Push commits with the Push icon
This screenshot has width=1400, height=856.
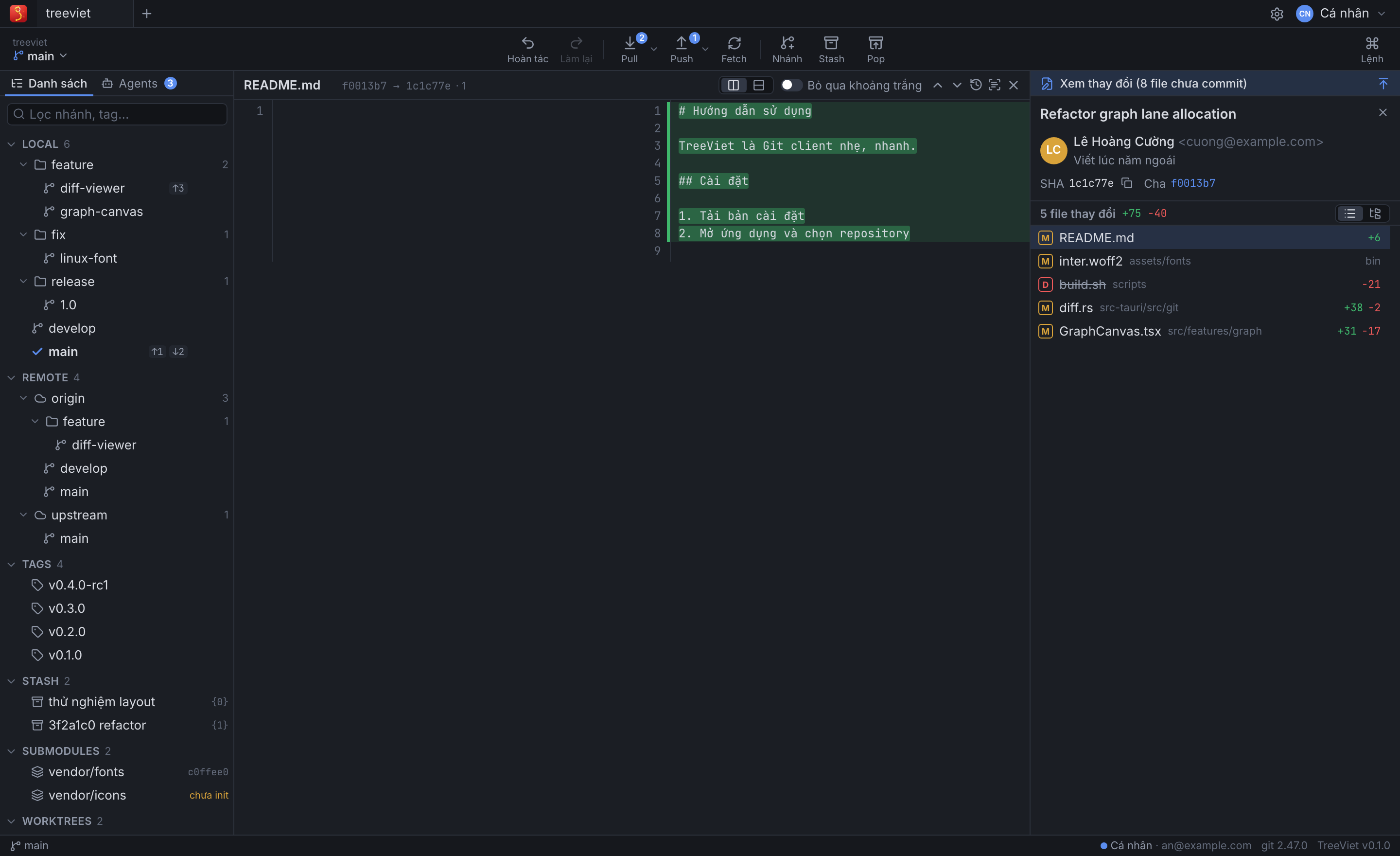(681, 50)
